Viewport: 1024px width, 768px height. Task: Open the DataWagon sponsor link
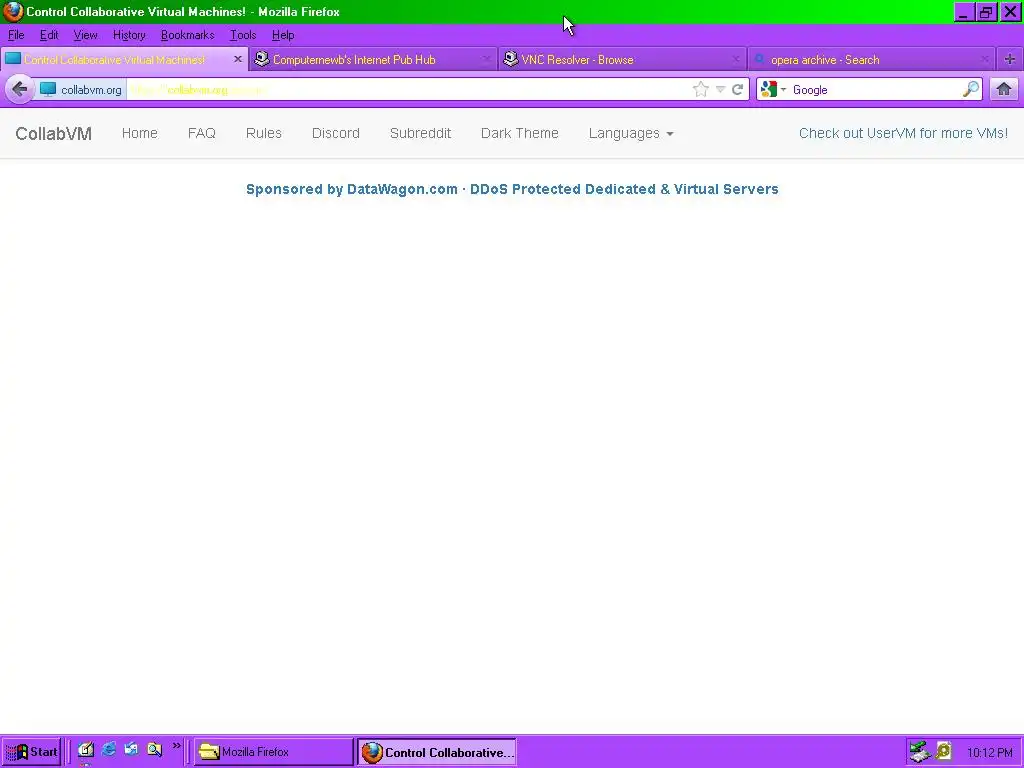(x=512, y=189)
